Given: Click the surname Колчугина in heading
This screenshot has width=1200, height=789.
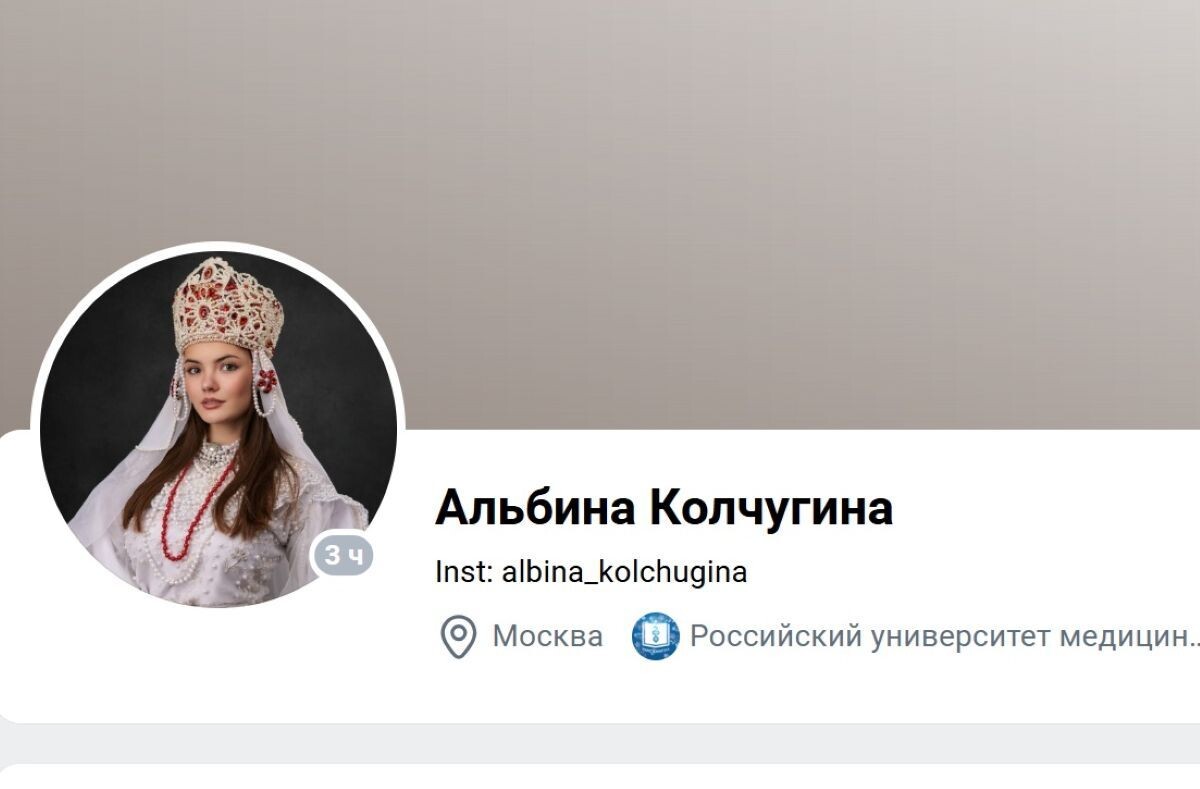Looking at the screenshot, I should 771,507.
